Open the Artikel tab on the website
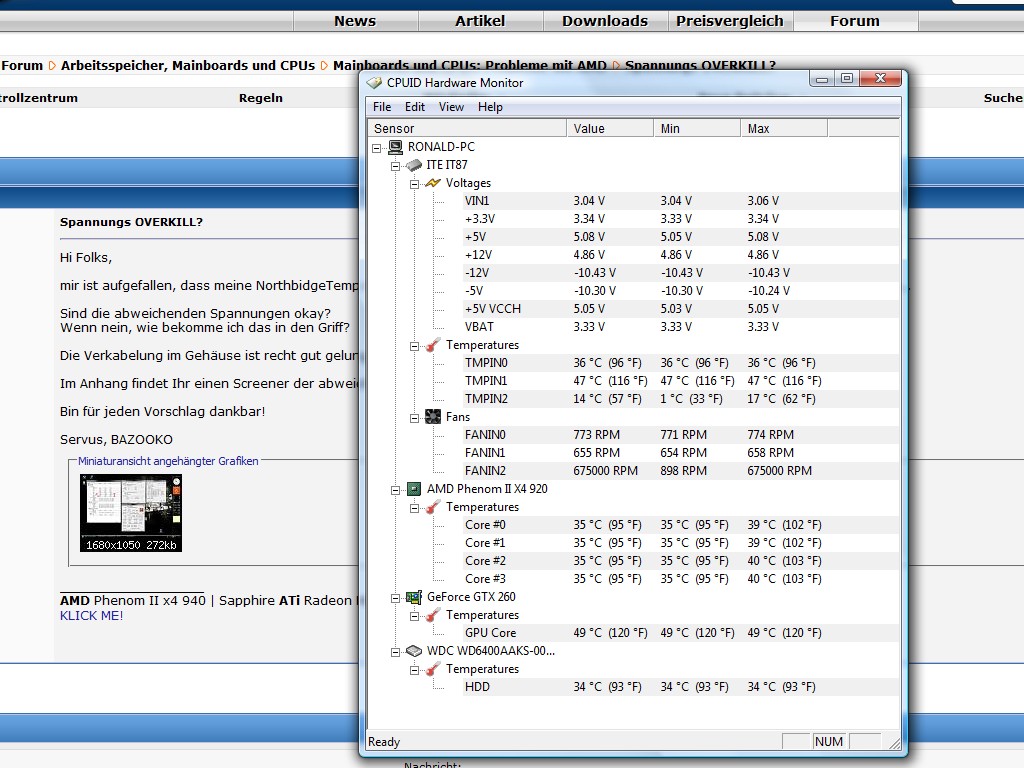 480,21
